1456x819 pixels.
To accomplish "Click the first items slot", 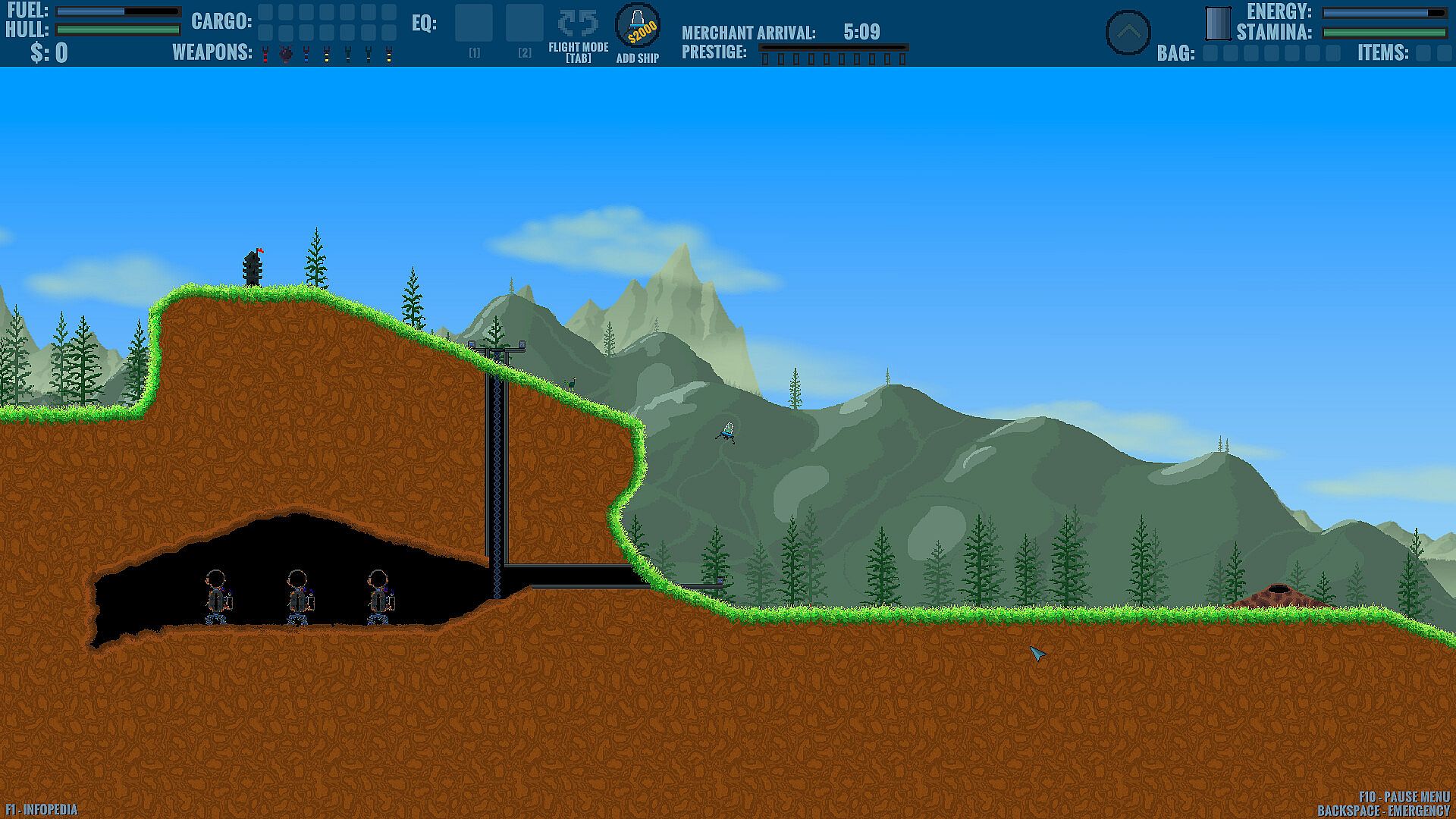I will 1423,53.
